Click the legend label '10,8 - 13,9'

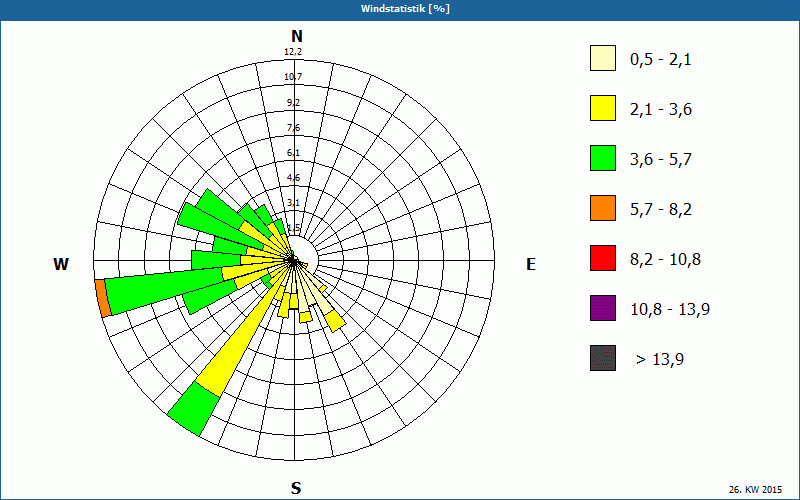pos(670,310)
